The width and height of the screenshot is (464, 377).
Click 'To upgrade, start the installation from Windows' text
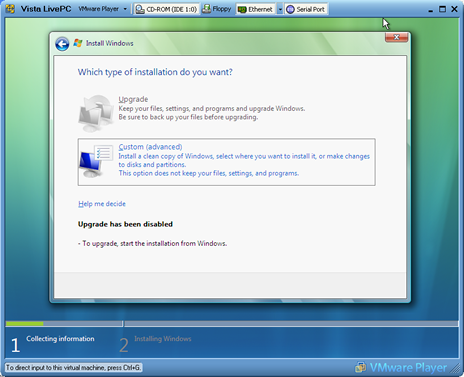pyautogui.click(x=153, y=244)
